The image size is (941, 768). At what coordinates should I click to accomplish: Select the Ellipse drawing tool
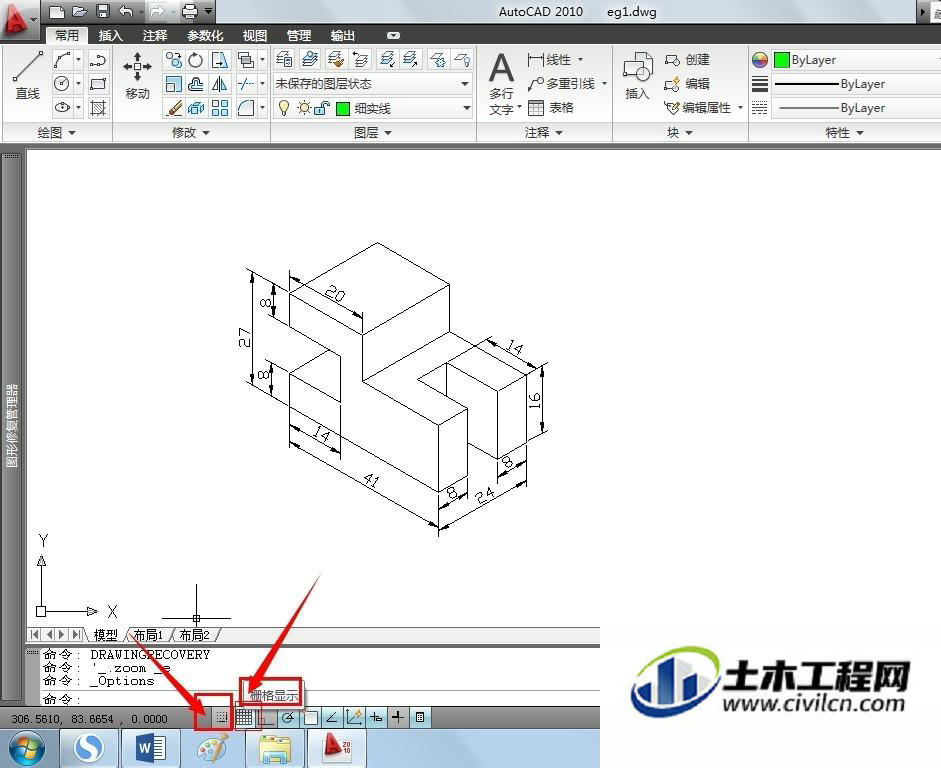[x=61, y=107]
